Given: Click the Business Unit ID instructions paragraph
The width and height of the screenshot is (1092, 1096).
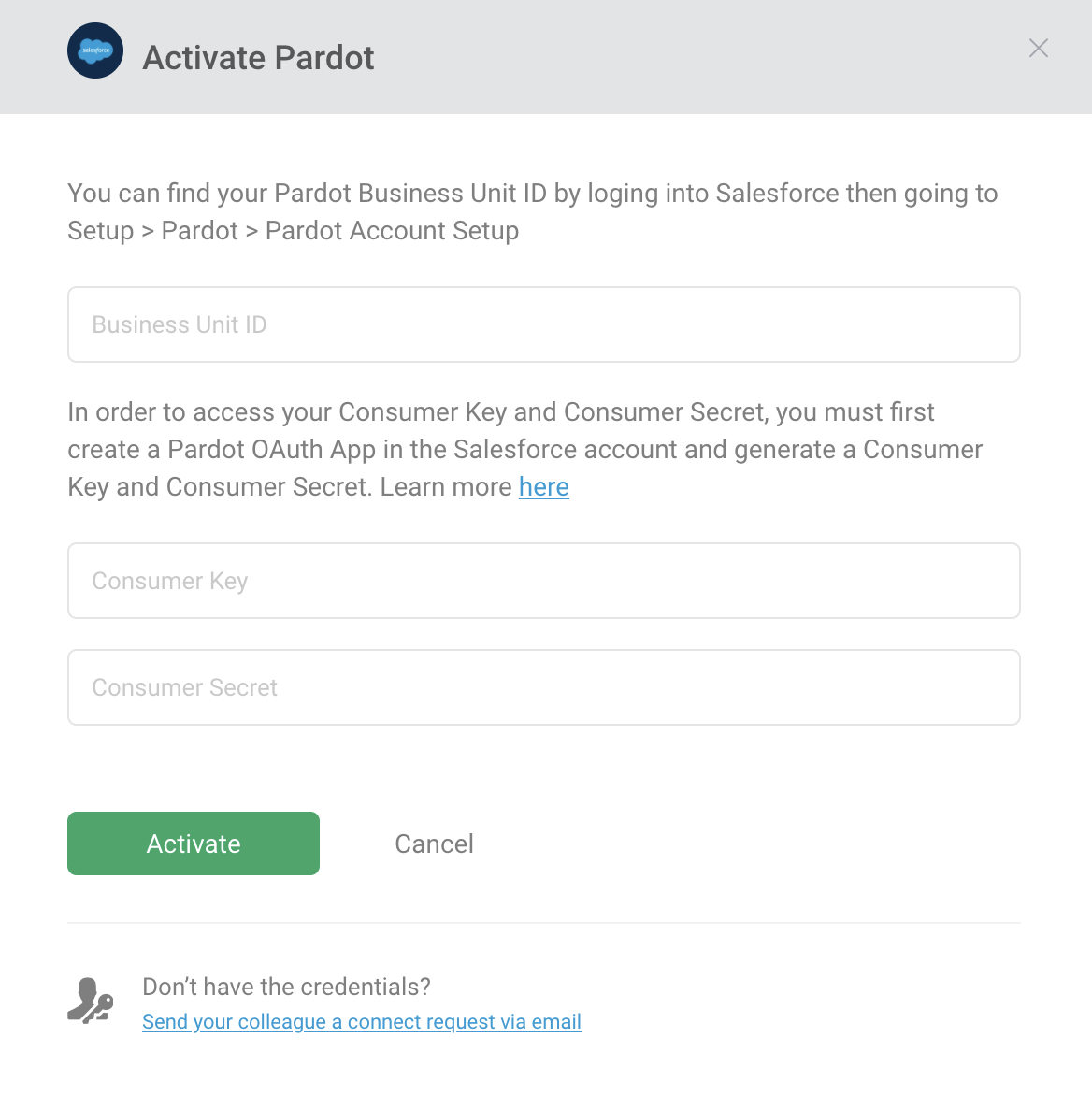Looking at the screenshot, I should [x=532, y=211].
